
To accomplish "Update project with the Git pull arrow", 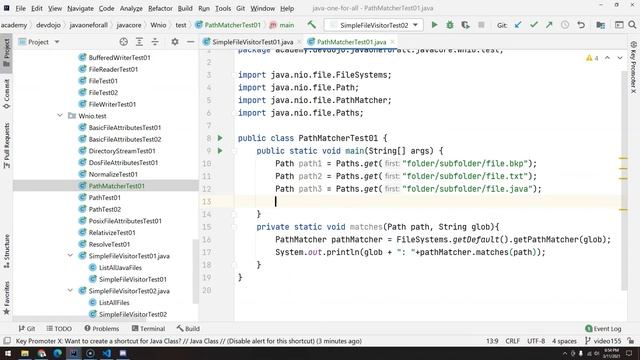I will (518, 25).
